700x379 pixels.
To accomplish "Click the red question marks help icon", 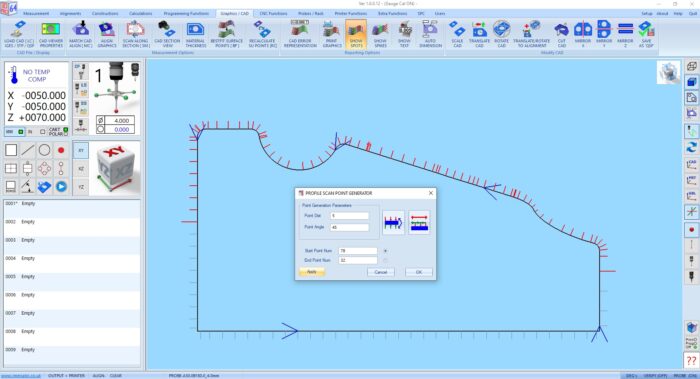I will [x=692, y=360].
